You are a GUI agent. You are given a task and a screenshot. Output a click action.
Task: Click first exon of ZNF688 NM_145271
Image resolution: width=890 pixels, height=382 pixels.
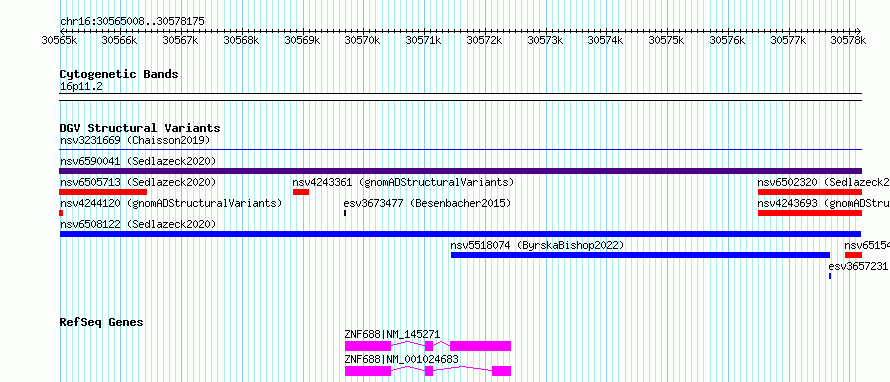pos(368,346)
